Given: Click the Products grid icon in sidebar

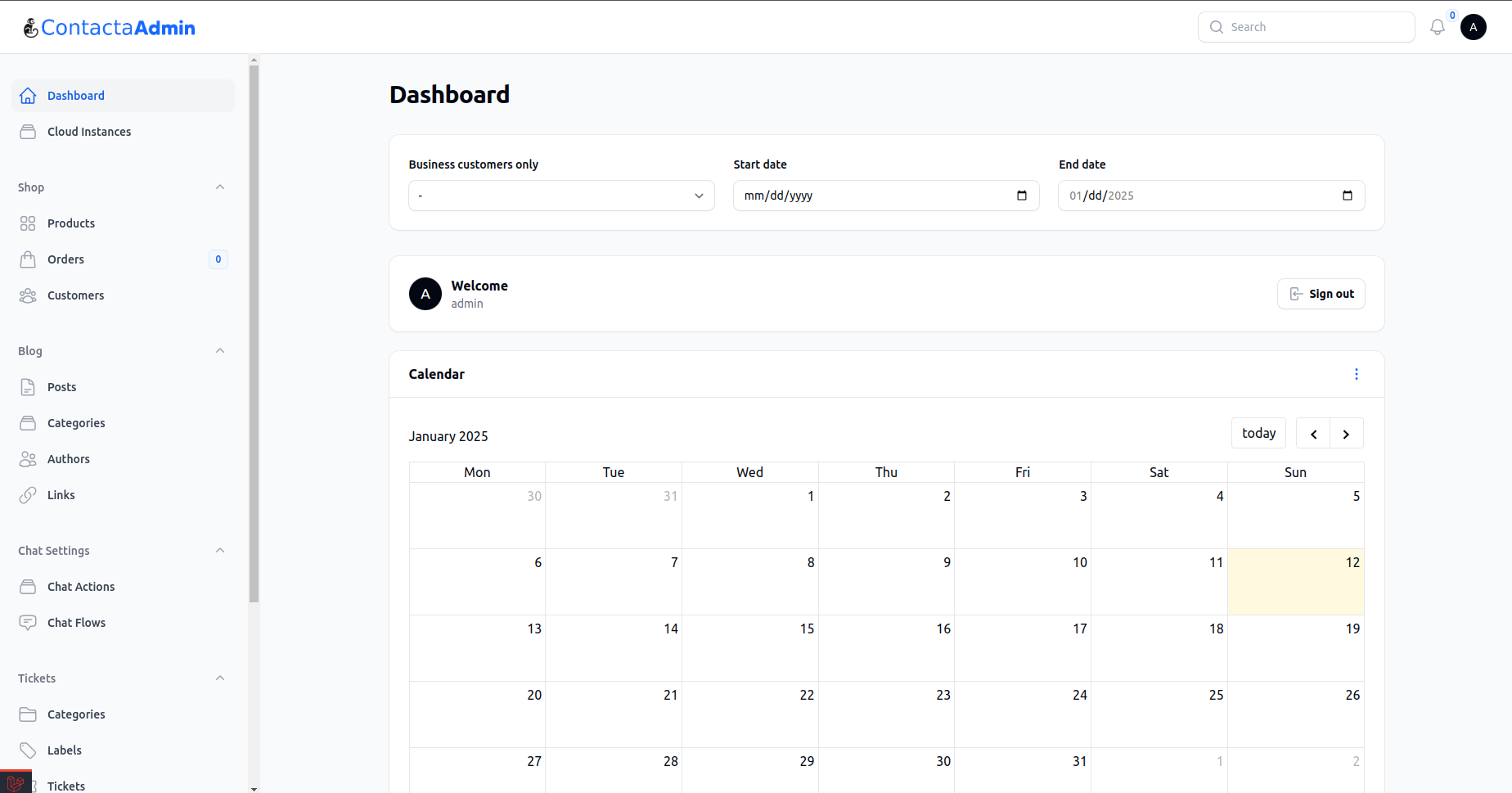Looking at the screenshot, I should 28,223.
